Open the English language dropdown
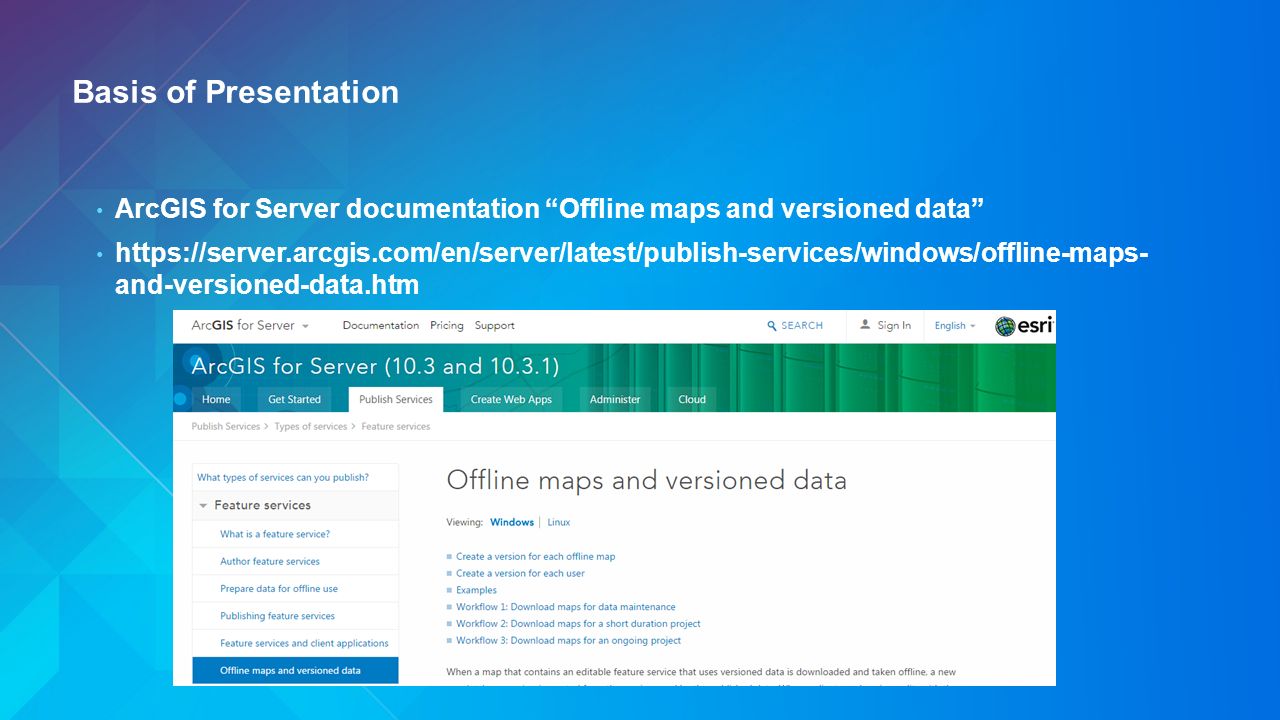 tap(955, 326)
